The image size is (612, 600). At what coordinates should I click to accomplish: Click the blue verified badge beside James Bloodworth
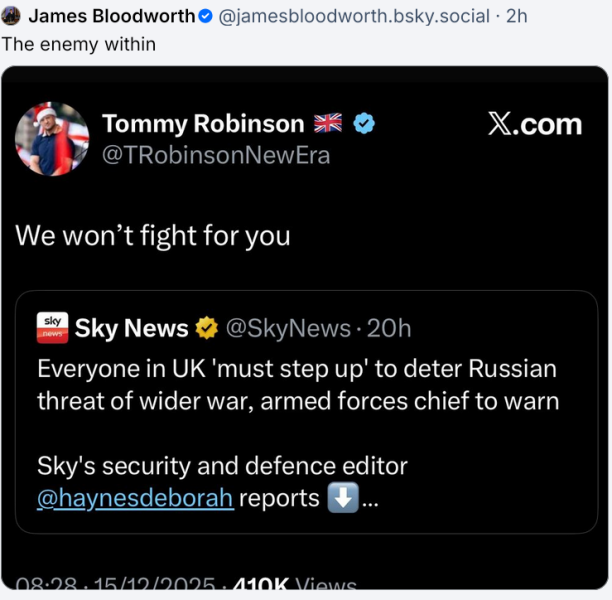[x=204, y=16]
